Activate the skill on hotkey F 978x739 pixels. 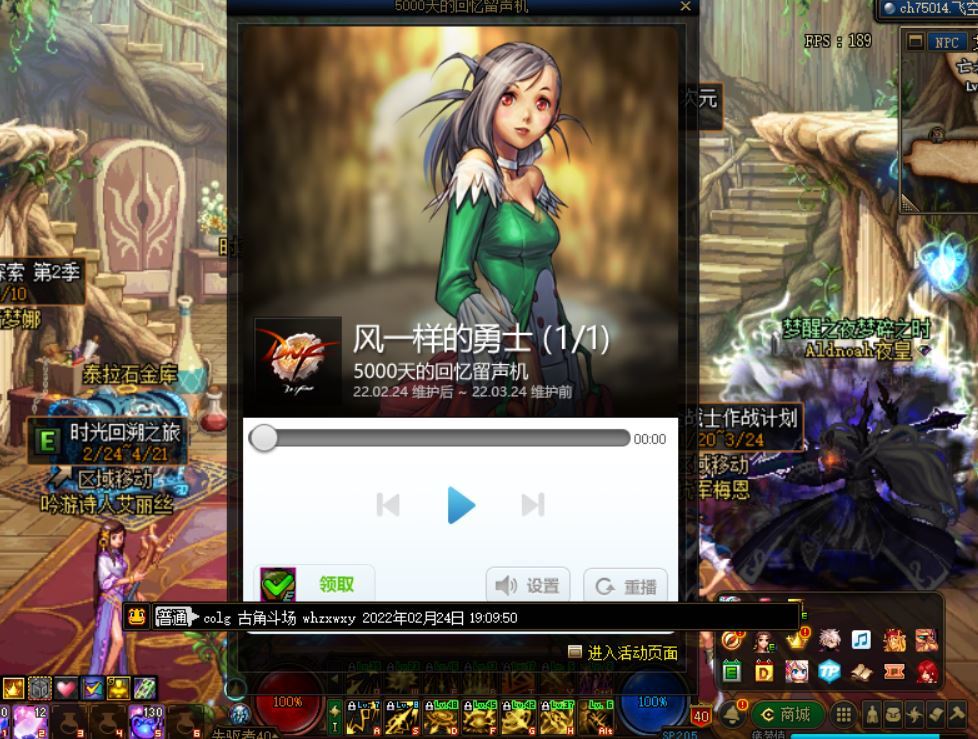point(479,717)
